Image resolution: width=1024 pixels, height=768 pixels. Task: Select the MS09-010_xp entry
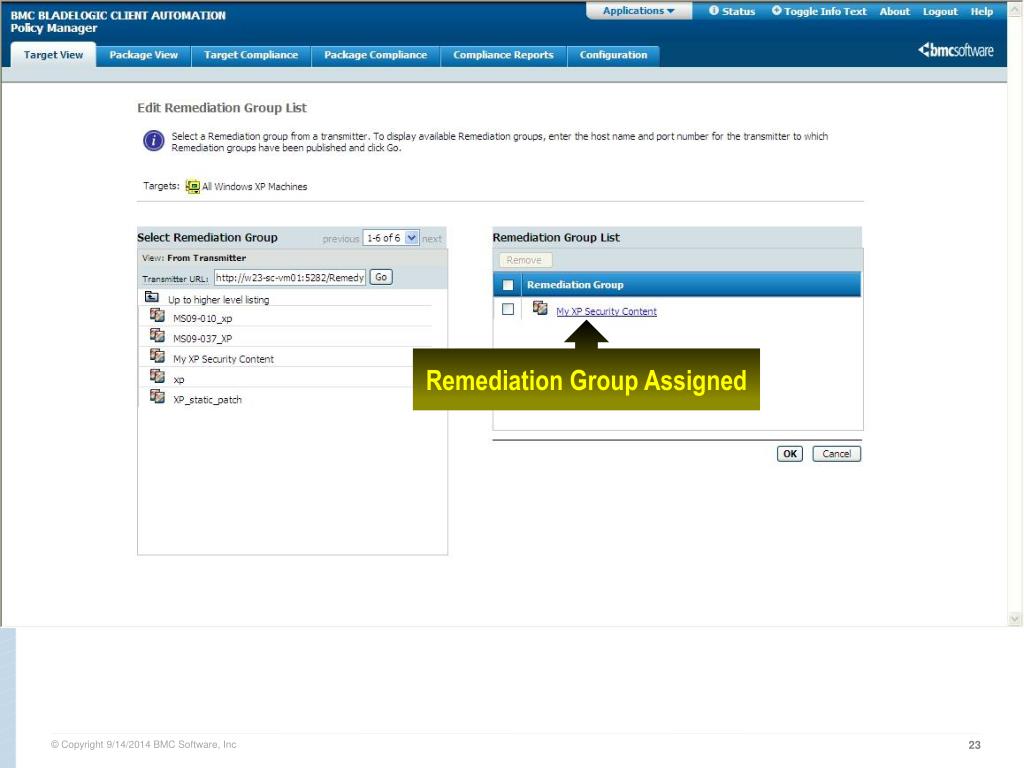click(202, 319)
